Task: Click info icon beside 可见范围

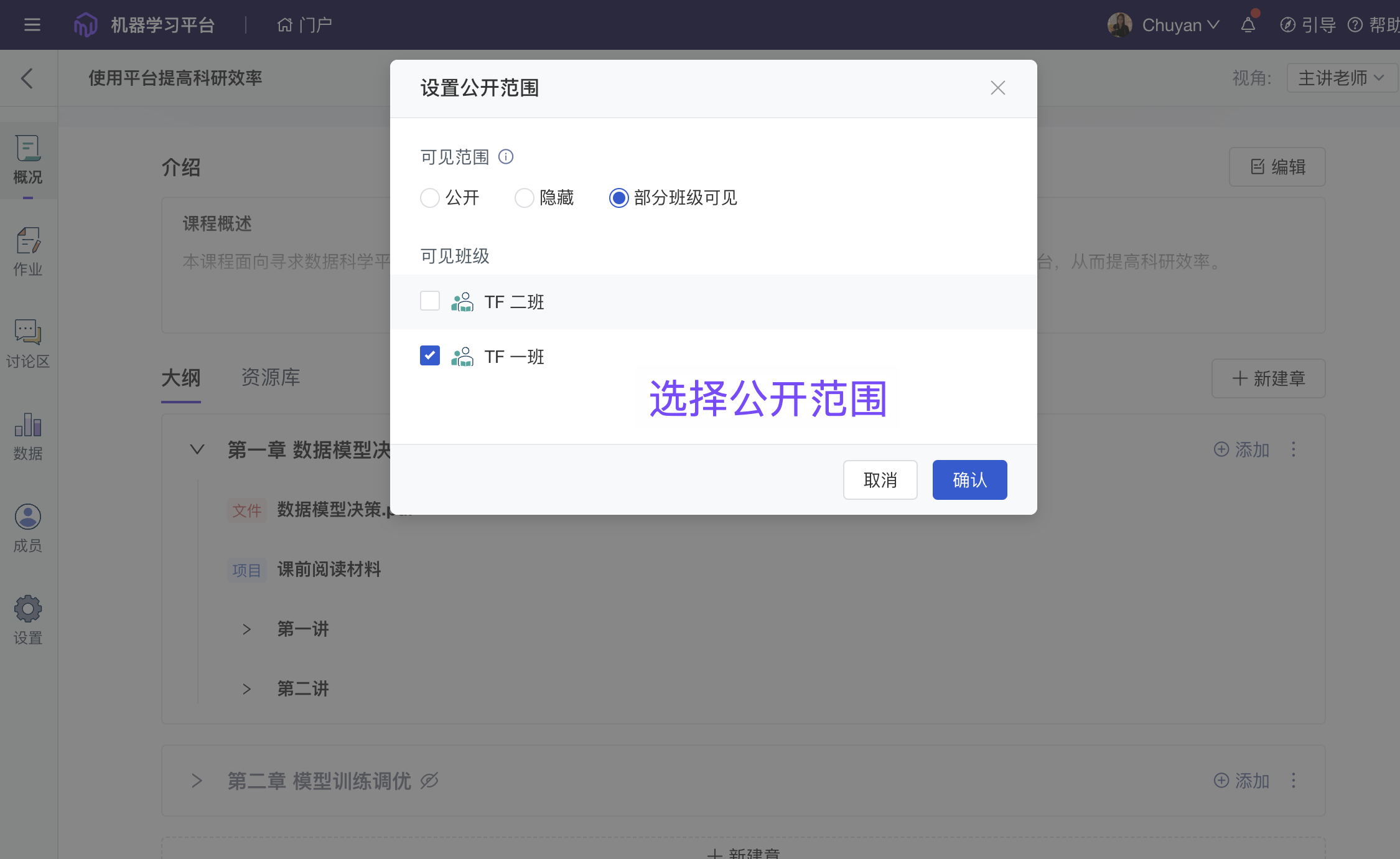Action: (x=506, y=157)
